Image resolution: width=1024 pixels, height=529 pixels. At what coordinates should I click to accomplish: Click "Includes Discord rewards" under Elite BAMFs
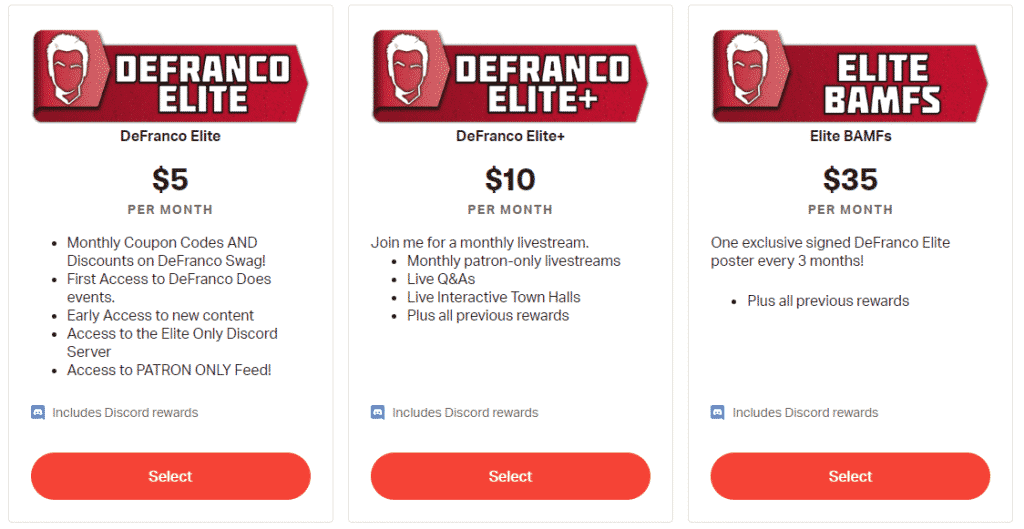[x=805, y=412]
